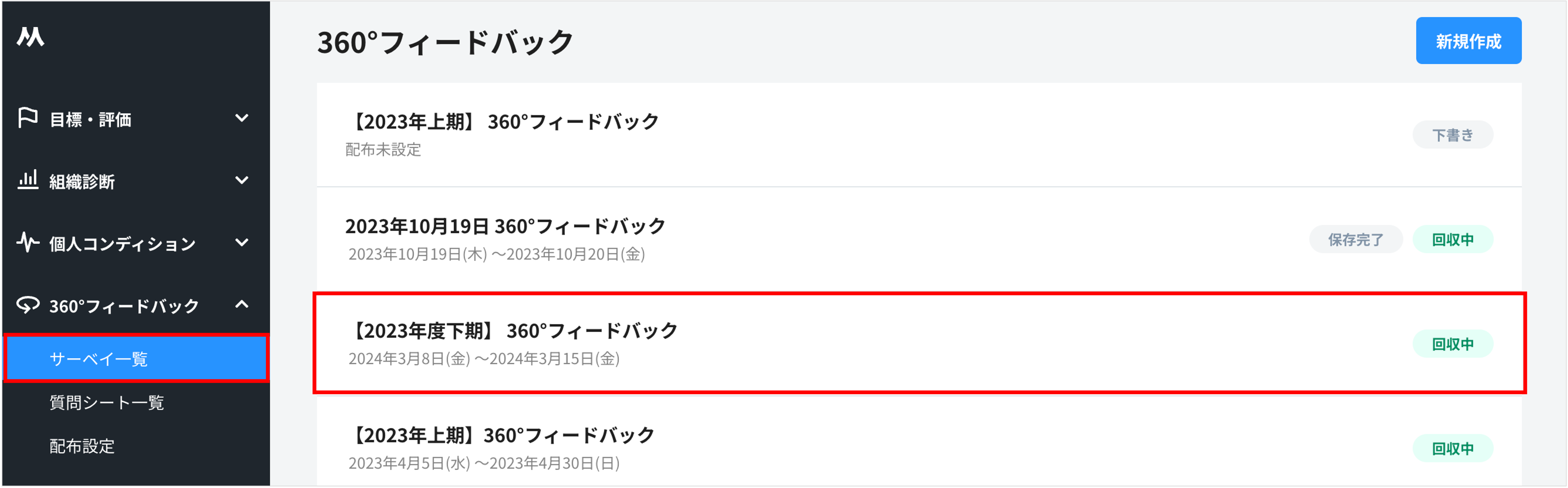This screenshot has width=1568, height=488.
Task: Go to 配布設定 in the sidebar
Action: tap(82, 447)
